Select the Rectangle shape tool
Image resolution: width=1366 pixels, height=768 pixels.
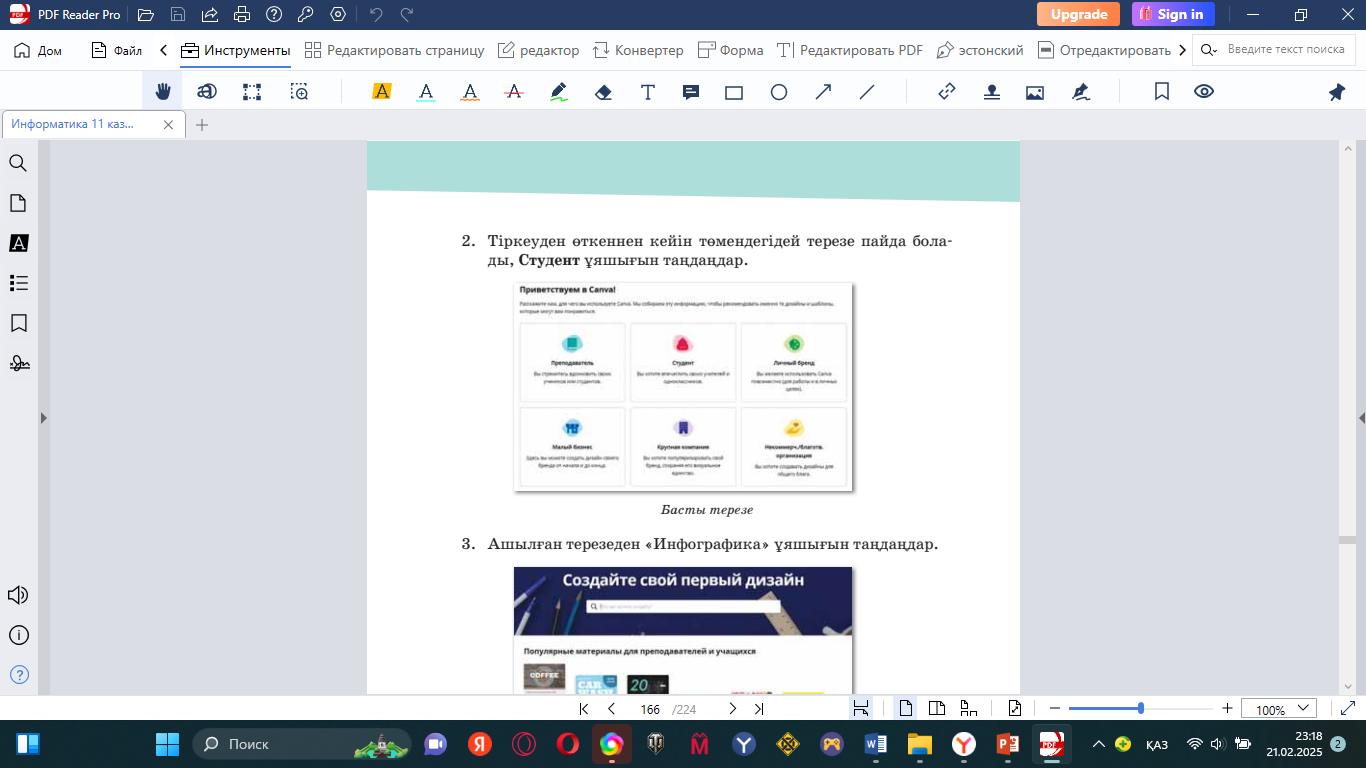click(734, 92)
